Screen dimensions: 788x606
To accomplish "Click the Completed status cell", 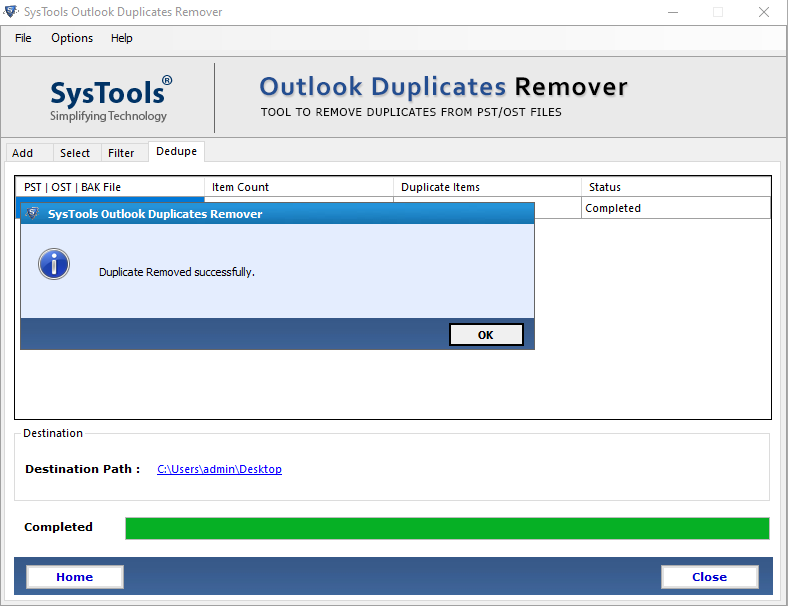I will 676,208.
